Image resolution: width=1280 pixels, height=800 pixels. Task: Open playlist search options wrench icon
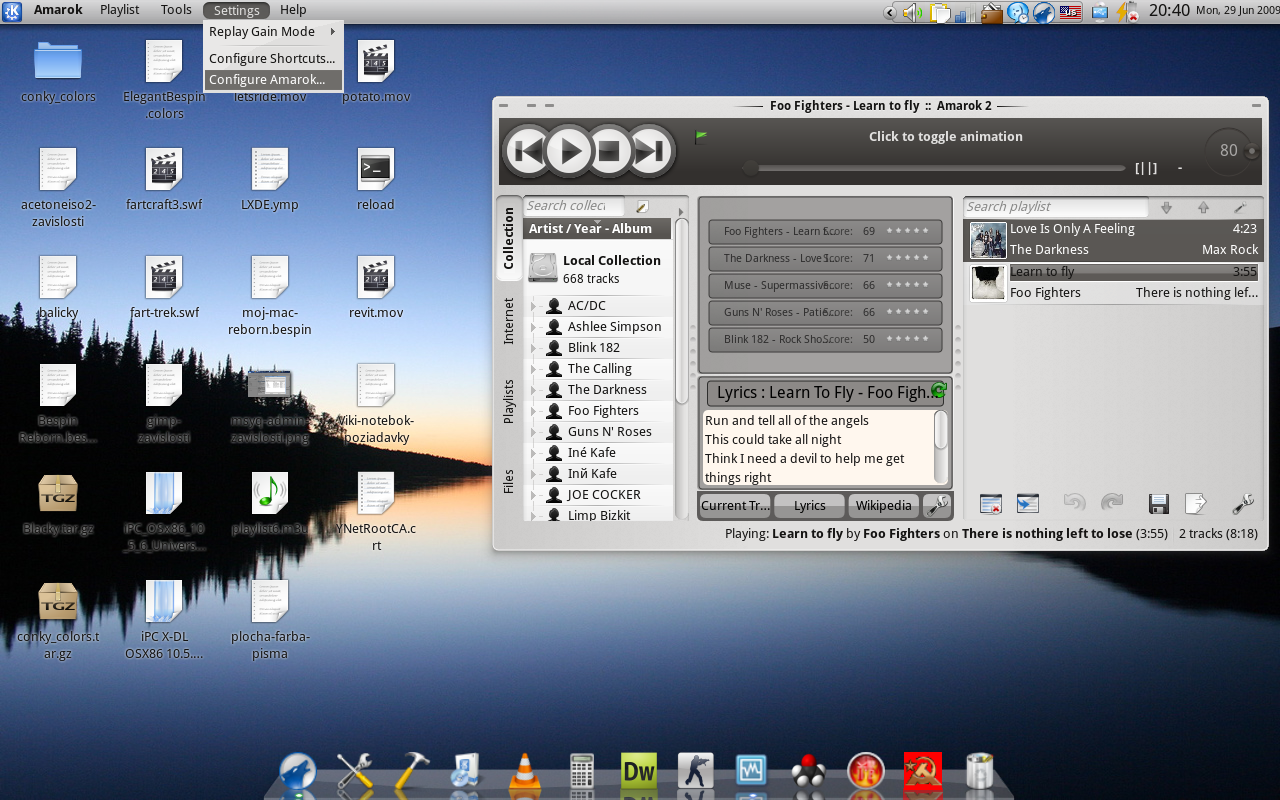click(x=1240, y=207)
